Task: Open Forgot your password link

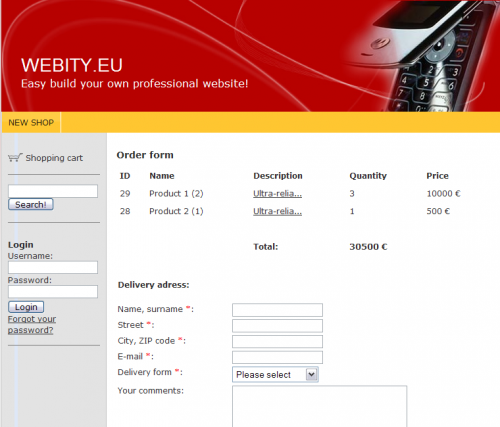Action: coord(32,324)
